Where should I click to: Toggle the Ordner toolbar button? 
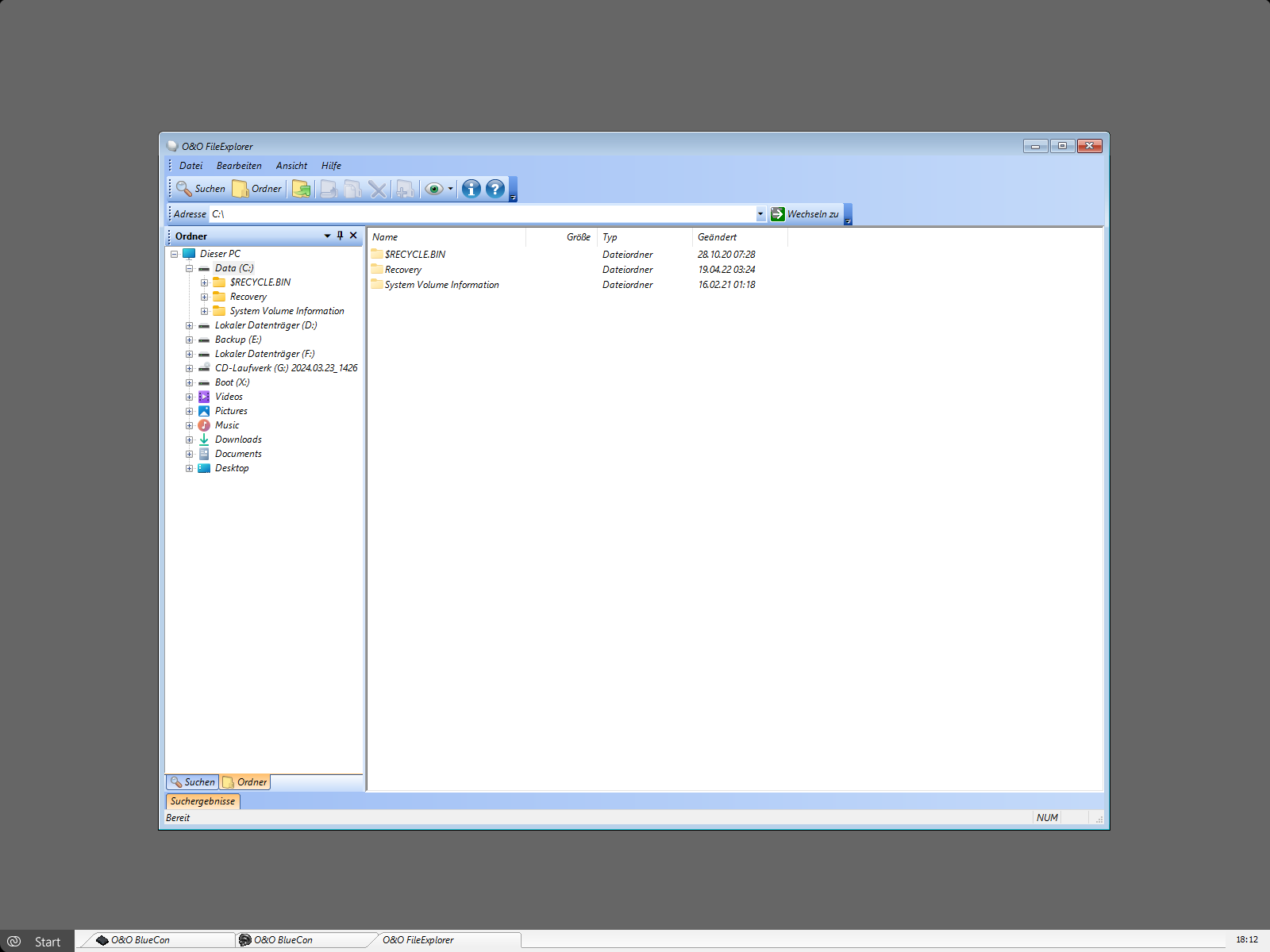click(257, 189)
